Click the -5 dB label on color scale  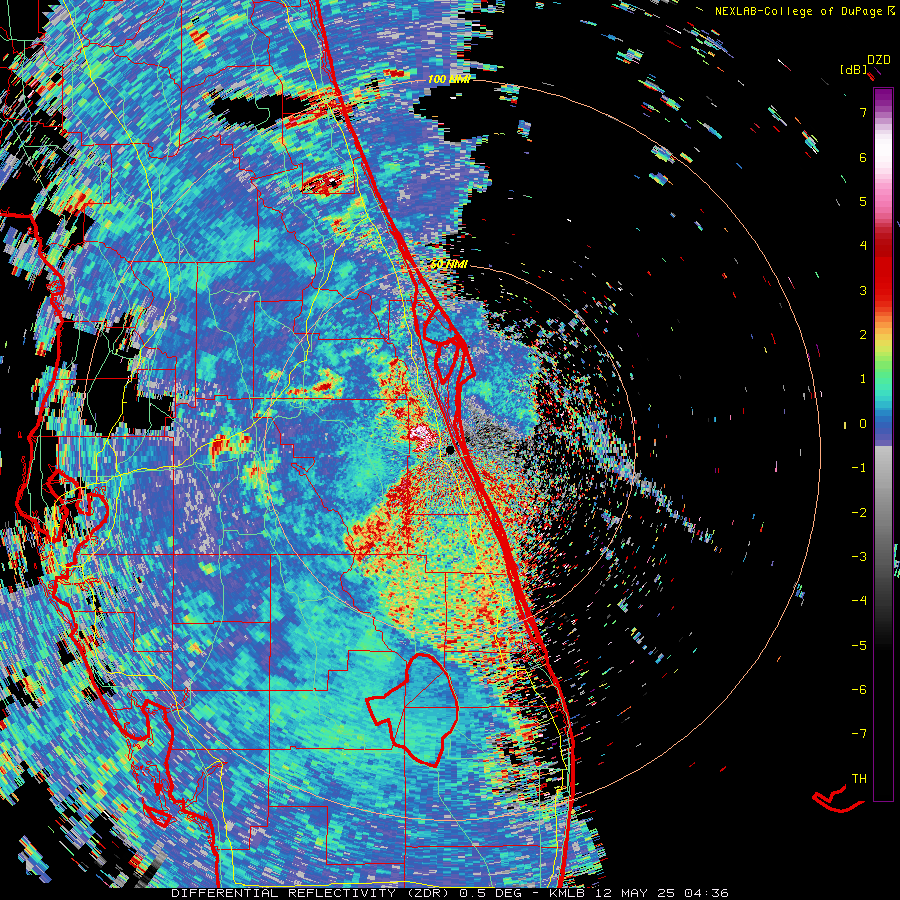tap(859, 645)
